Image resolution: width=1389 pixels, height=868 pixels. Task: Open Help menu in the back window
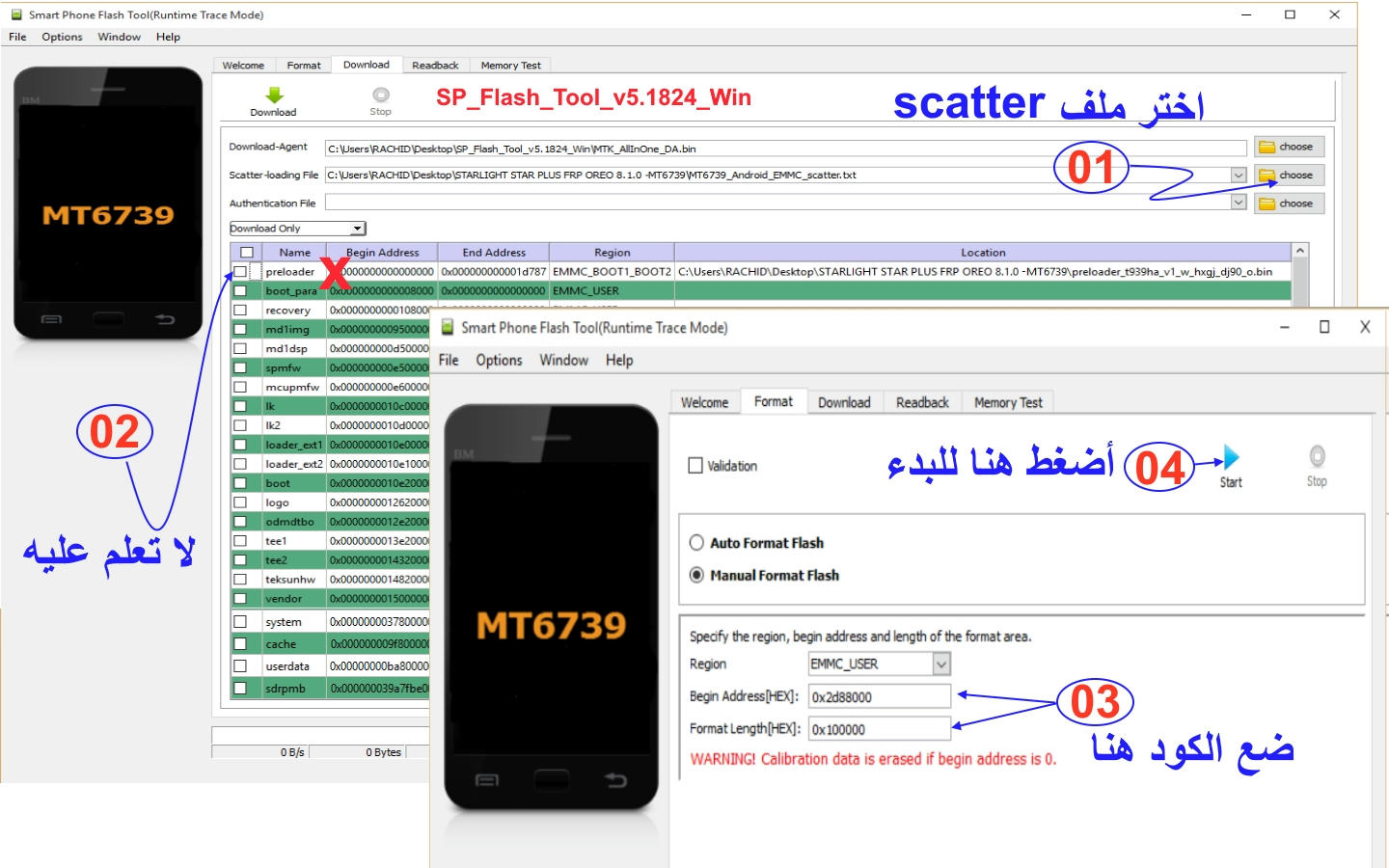point(168,37)
